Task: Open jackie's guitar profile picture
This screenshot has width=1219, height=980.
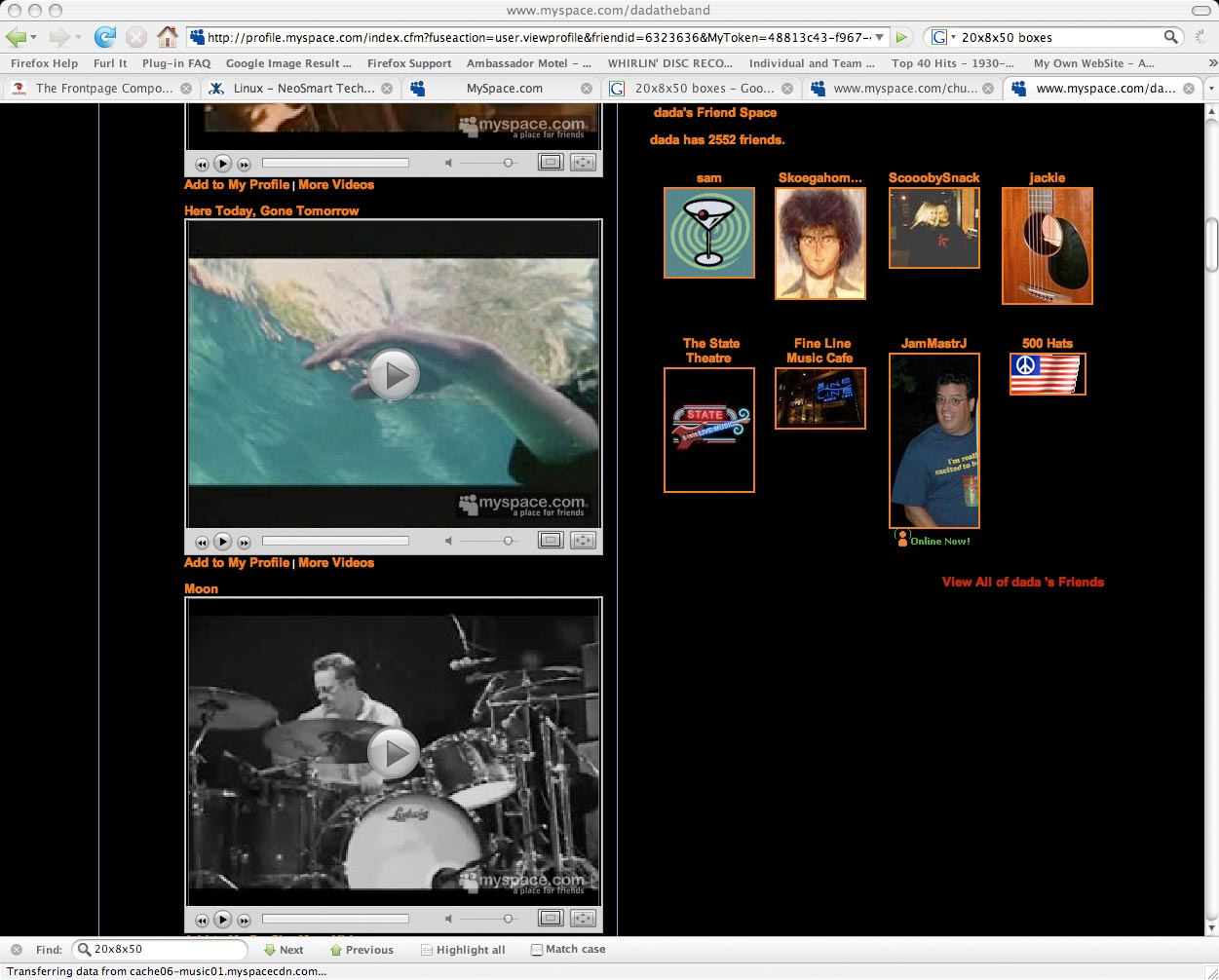Action: click(x=1048, y=245)
